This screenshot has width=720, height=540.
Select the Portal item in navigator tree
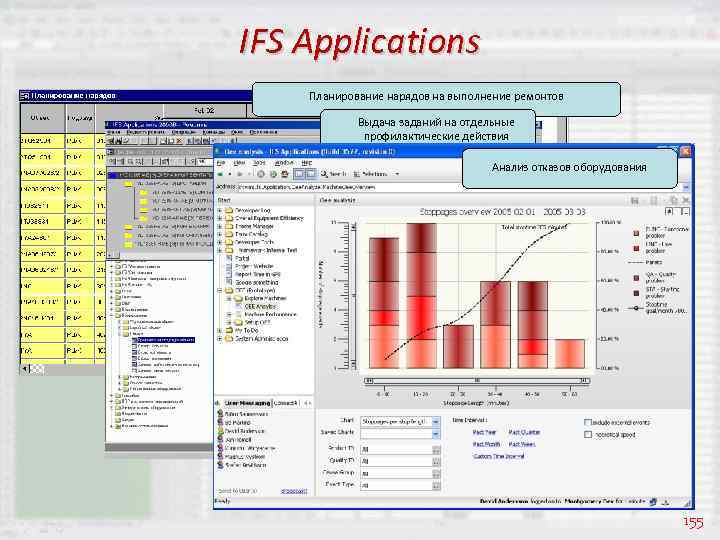(x=242, y=259)
